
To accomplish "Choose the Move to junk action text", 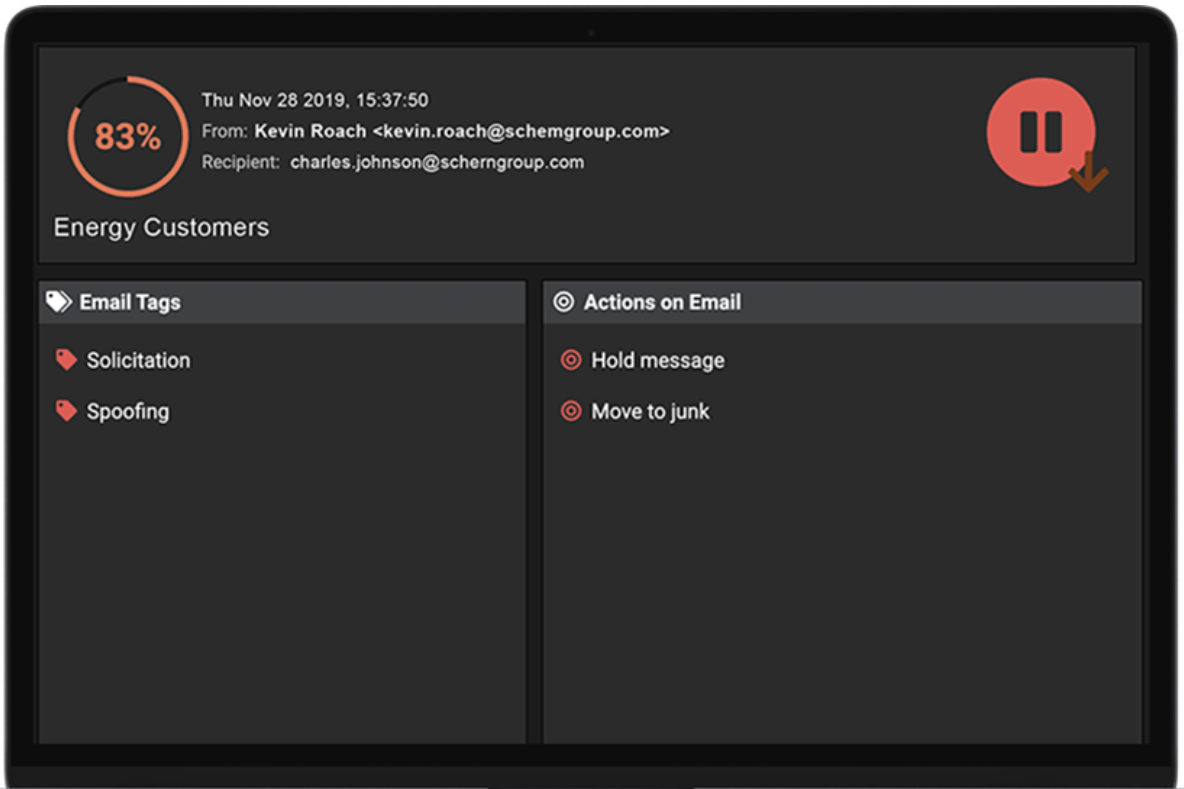I will [650, 411].
